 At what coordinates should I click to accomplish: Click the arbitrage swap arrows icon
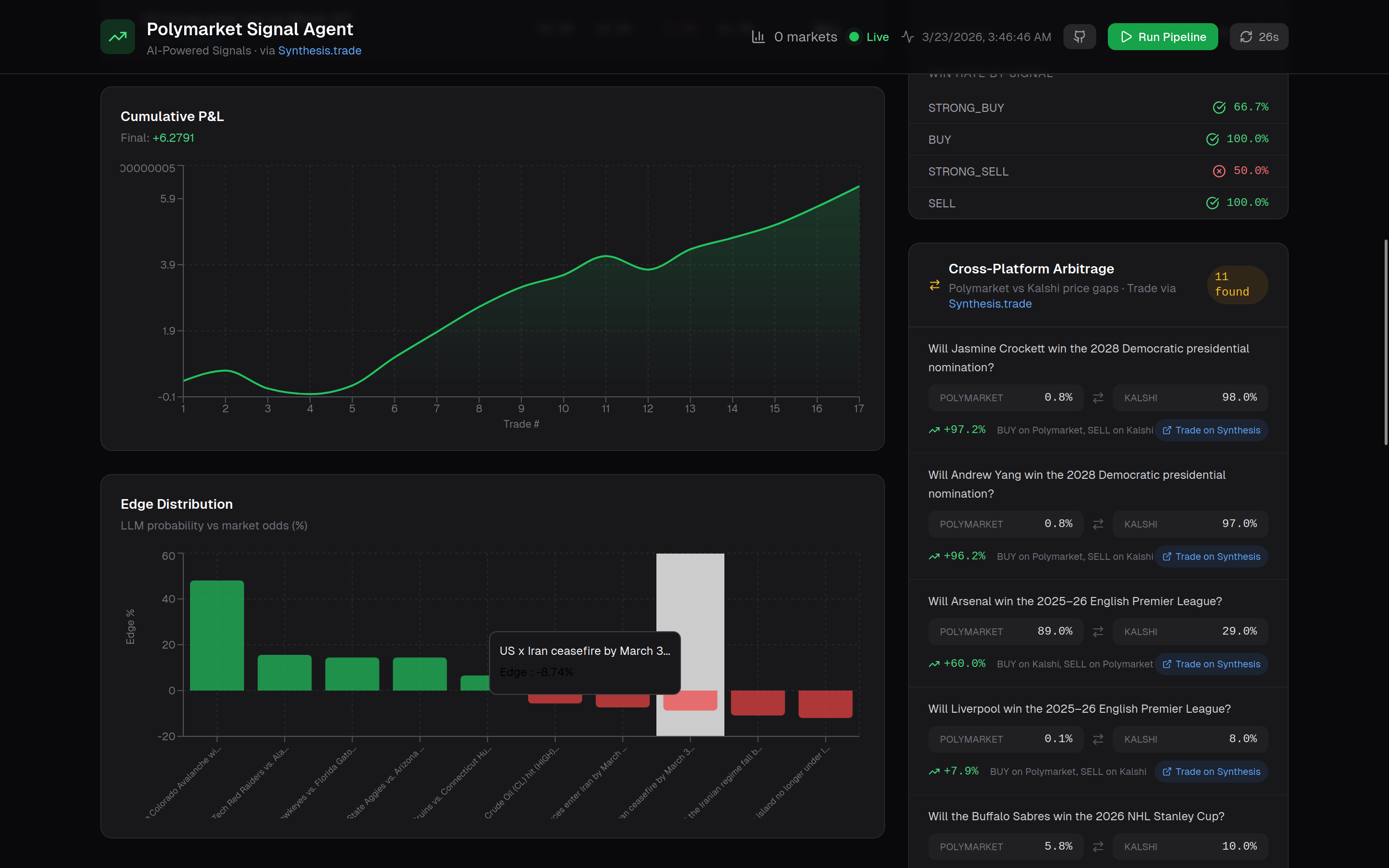click(x=934, y=285)
